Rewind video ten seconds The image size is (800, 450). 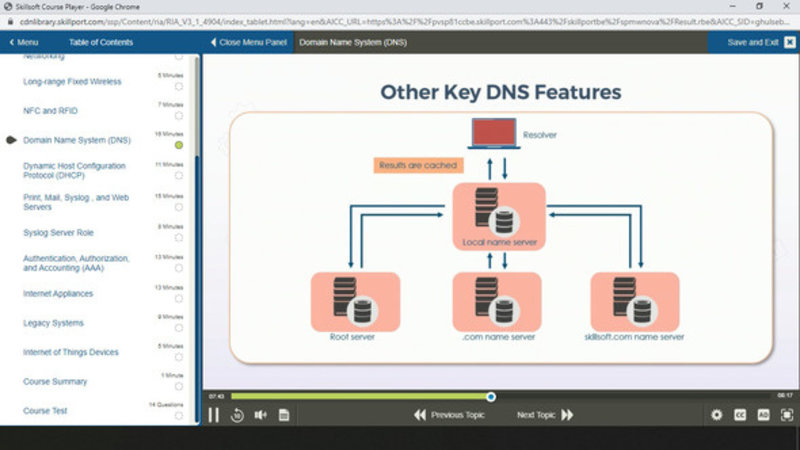237,415
